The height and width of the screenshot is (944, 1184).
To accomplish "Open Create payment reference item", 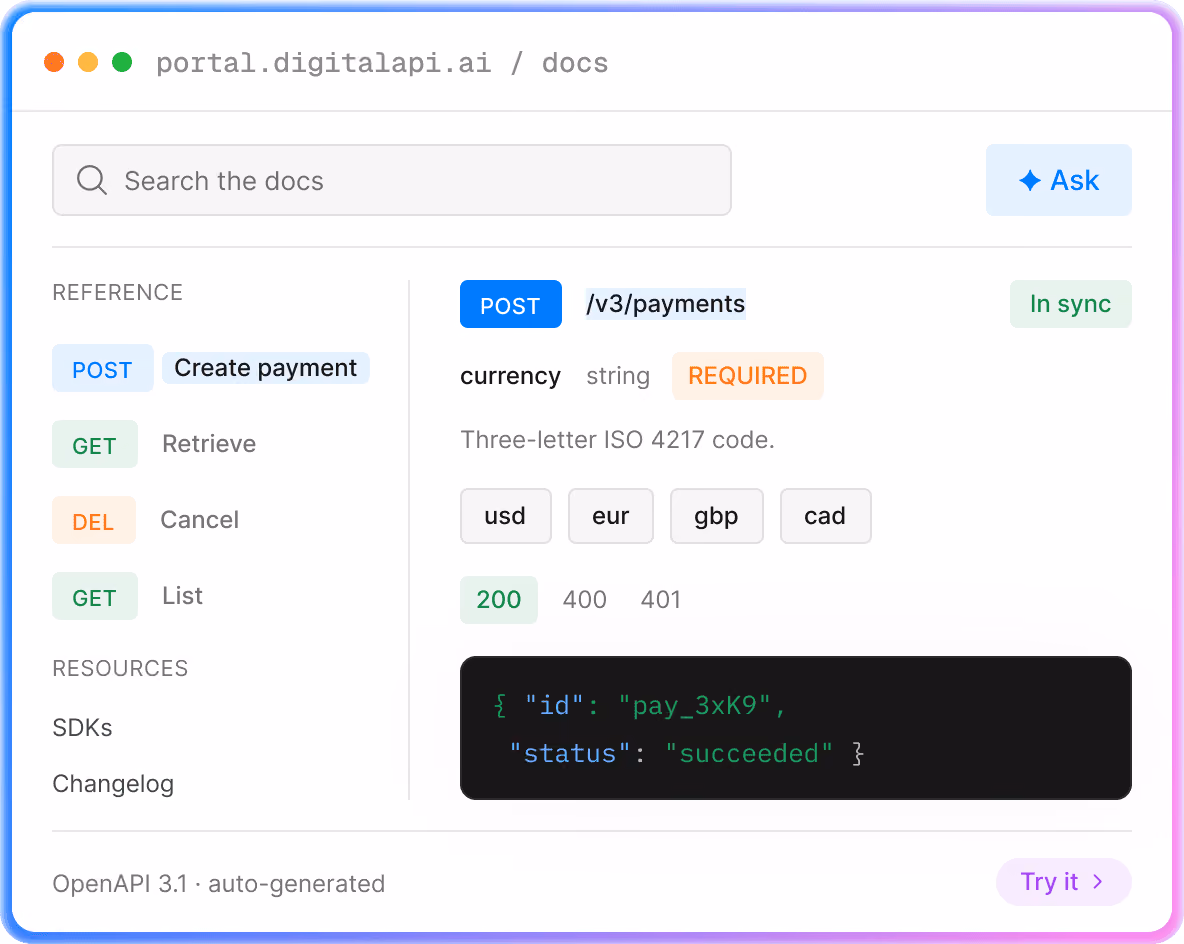I will pos(266,368).
